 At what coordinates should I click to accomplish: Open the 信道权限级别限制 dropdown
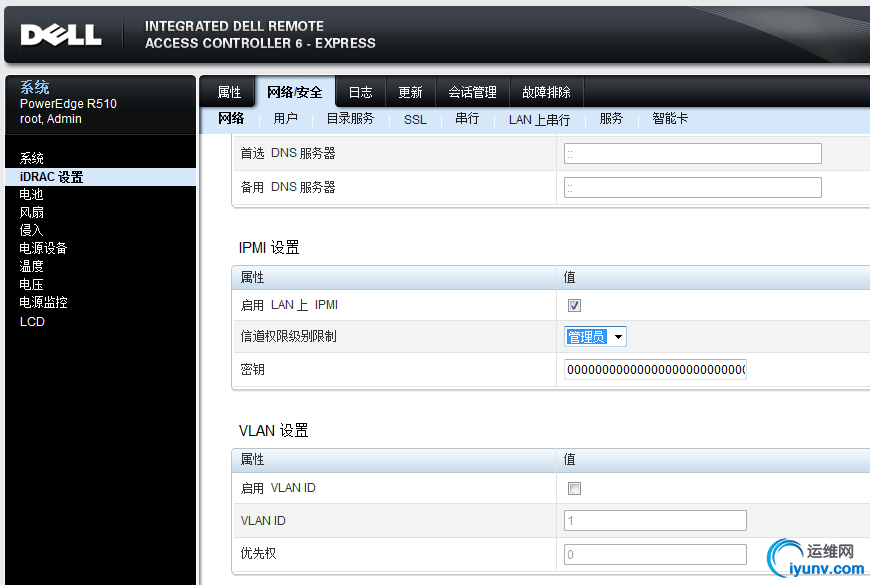coord(595,336)
